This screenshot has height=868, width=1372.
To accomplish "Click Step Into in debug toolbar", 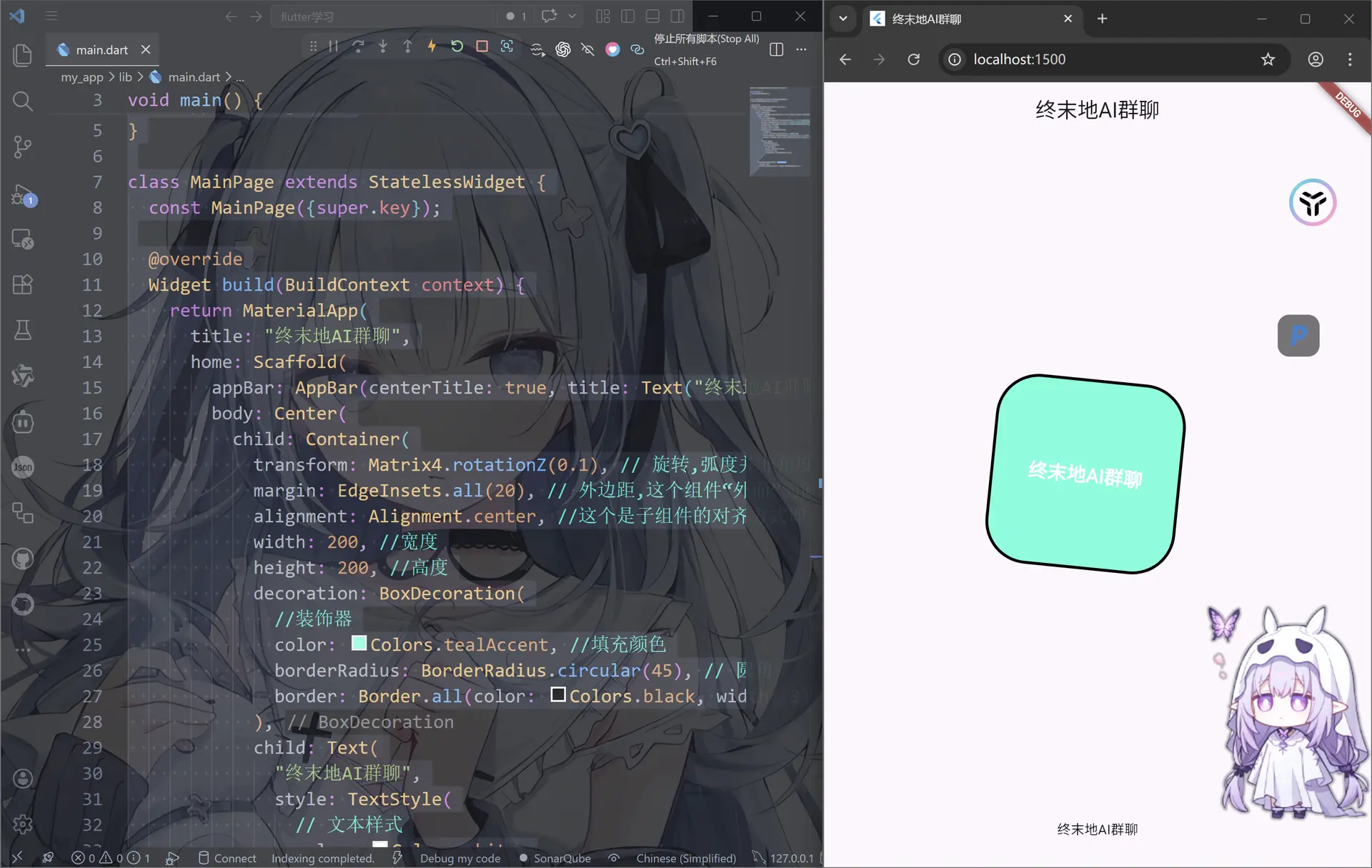I will point(383,46).
